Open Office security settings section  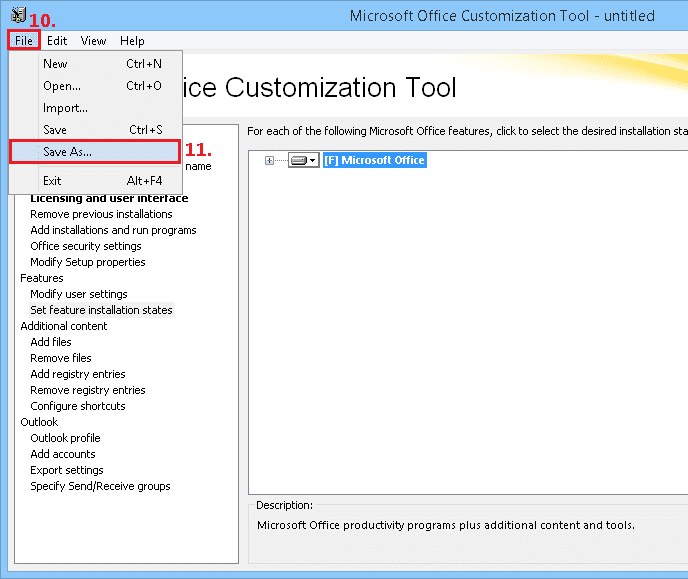coord(86,246)
